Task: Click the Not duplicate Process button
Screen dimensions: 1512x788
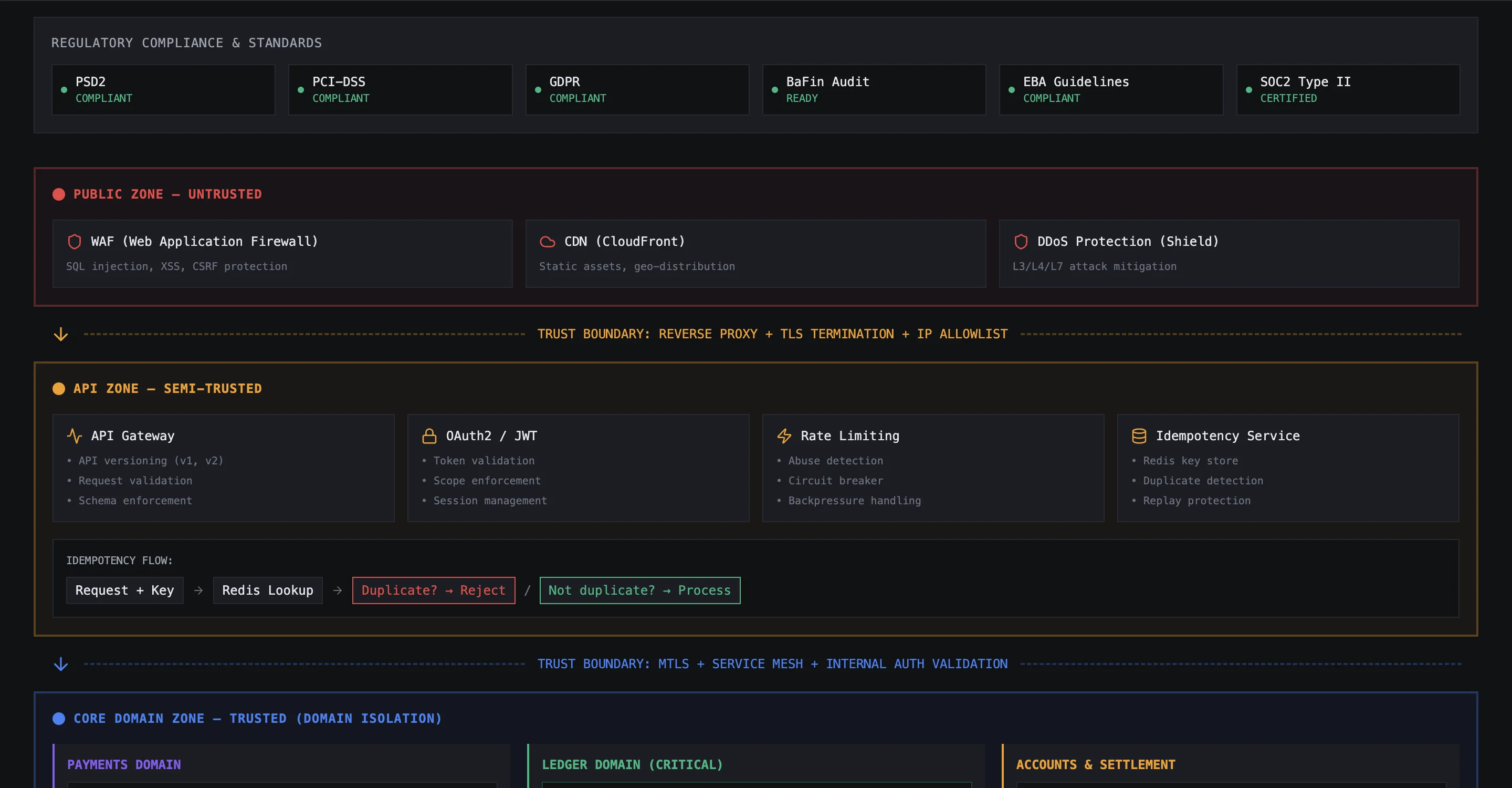Action: pyautogui.click(x=639, y=590)
